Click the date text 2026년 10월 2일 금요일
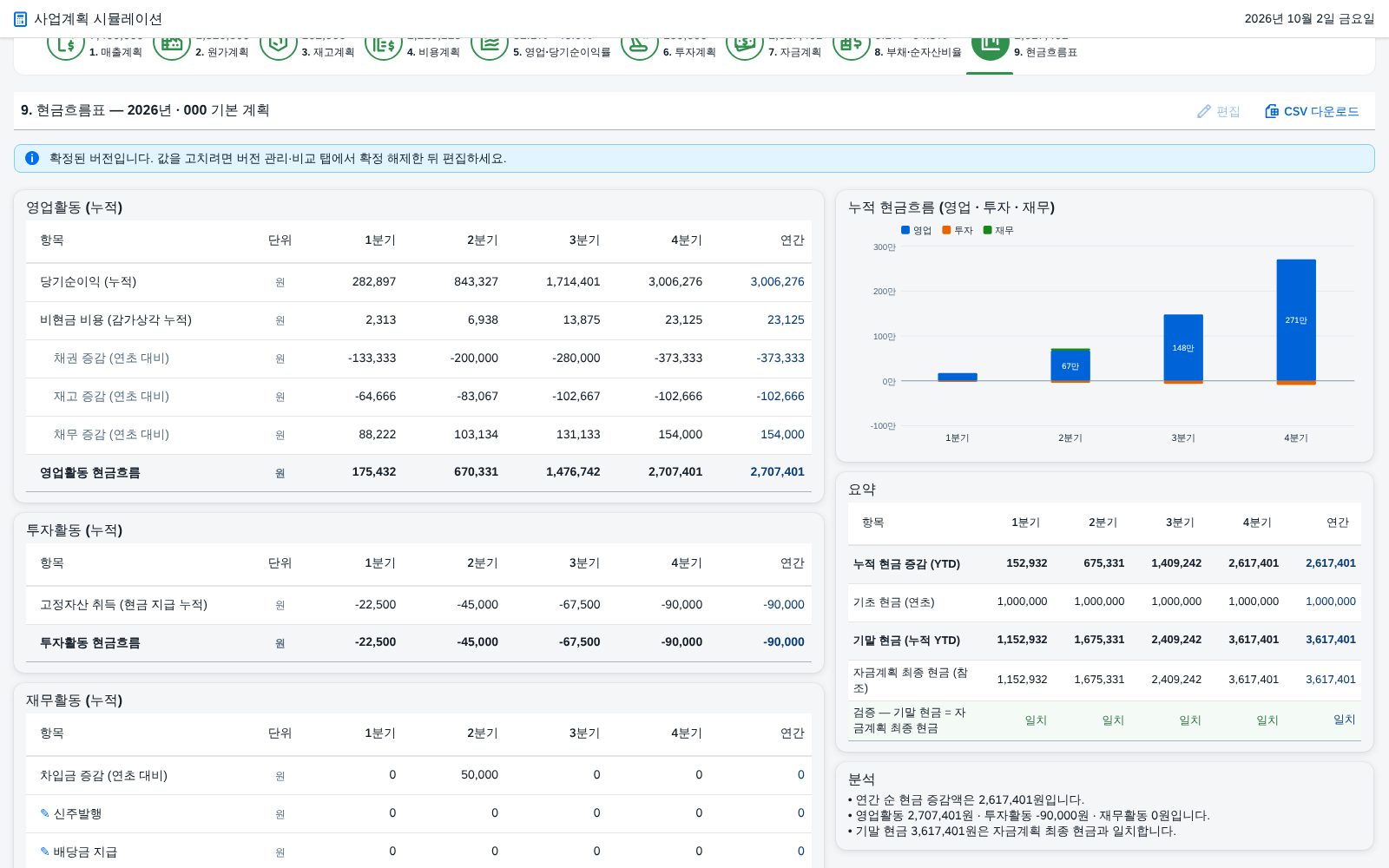The width and height of the screenshot is (1389, 868). click(x=1309, y=19)
